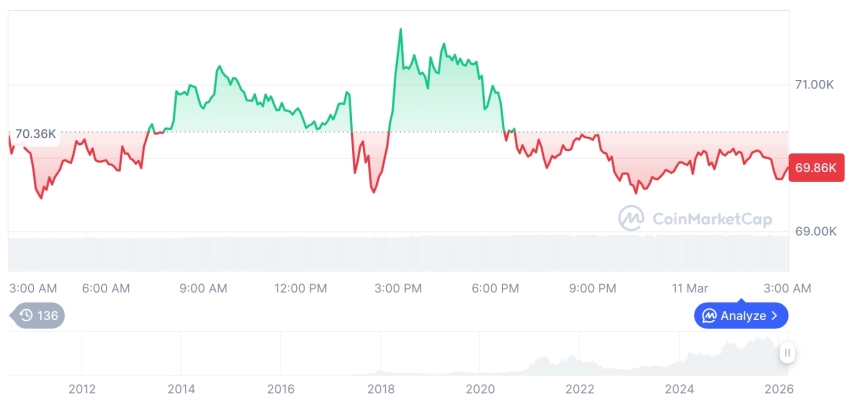Click the 70.36K opening price label
The width and height of the screenshot is (860, 401).
pos(36,134)
